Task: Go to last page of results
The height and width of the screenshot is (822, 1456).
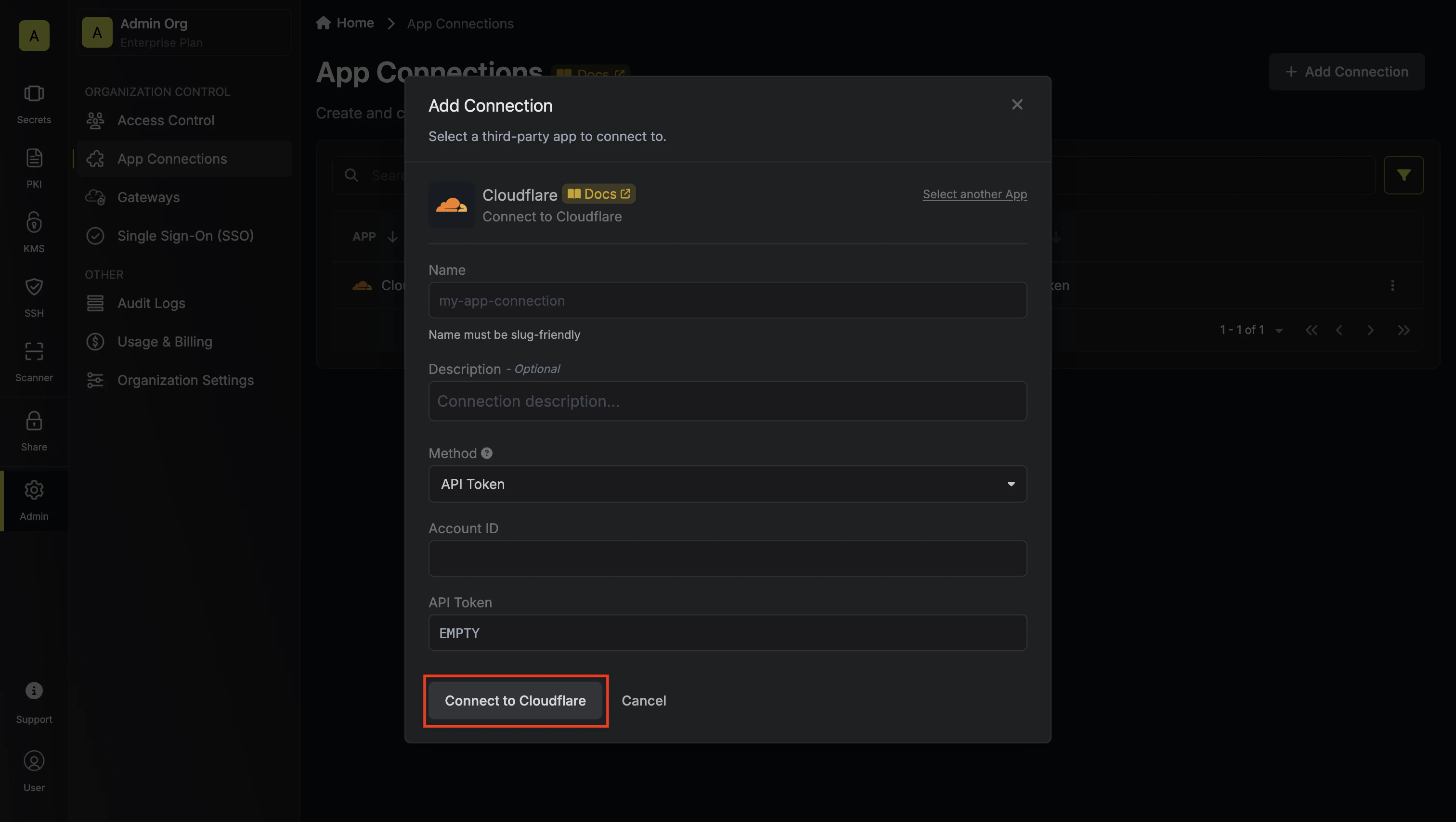Action: click(1404, 331)
